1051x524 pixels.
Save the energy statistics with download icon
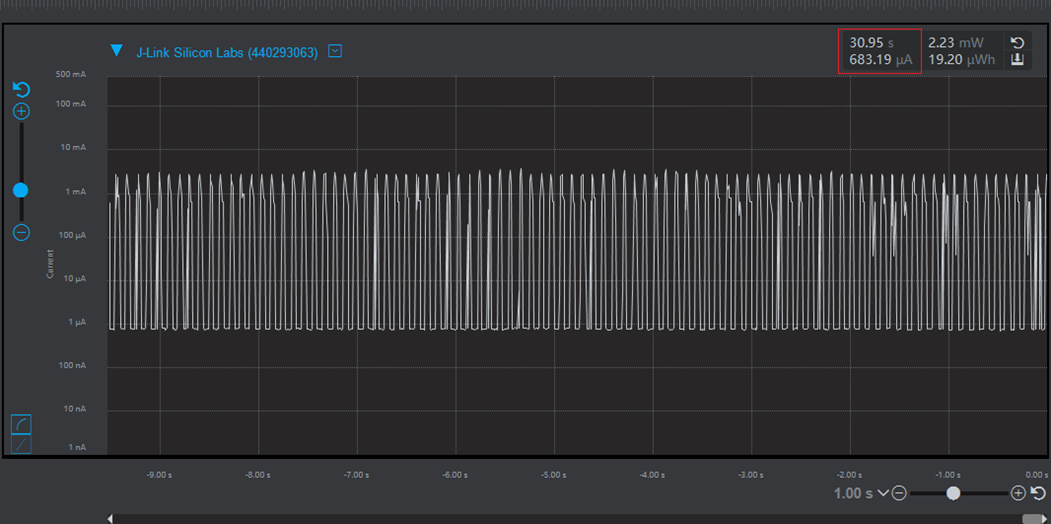(1017, 60)
